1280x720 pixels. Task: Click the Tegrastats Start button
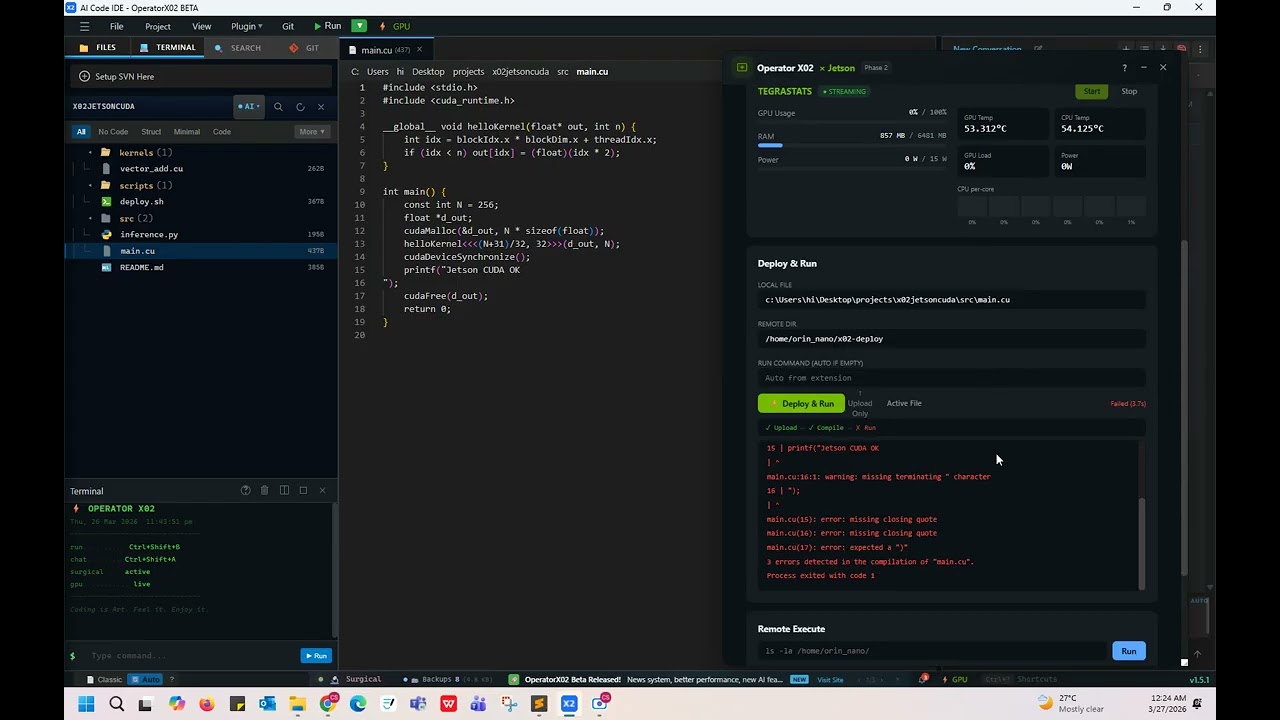coord(1091,91)
